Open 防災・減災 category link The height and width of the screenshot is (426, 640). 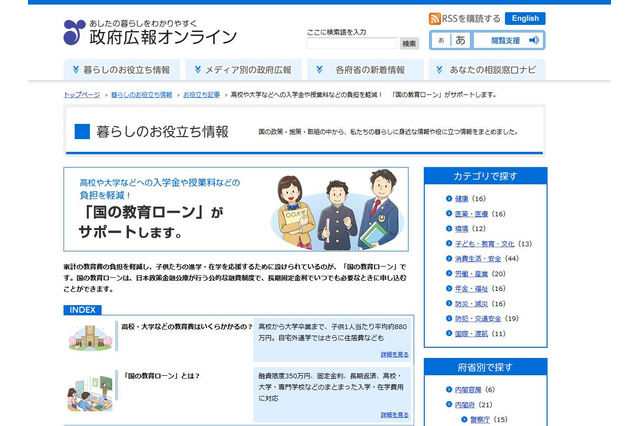[x=471, y=304]
